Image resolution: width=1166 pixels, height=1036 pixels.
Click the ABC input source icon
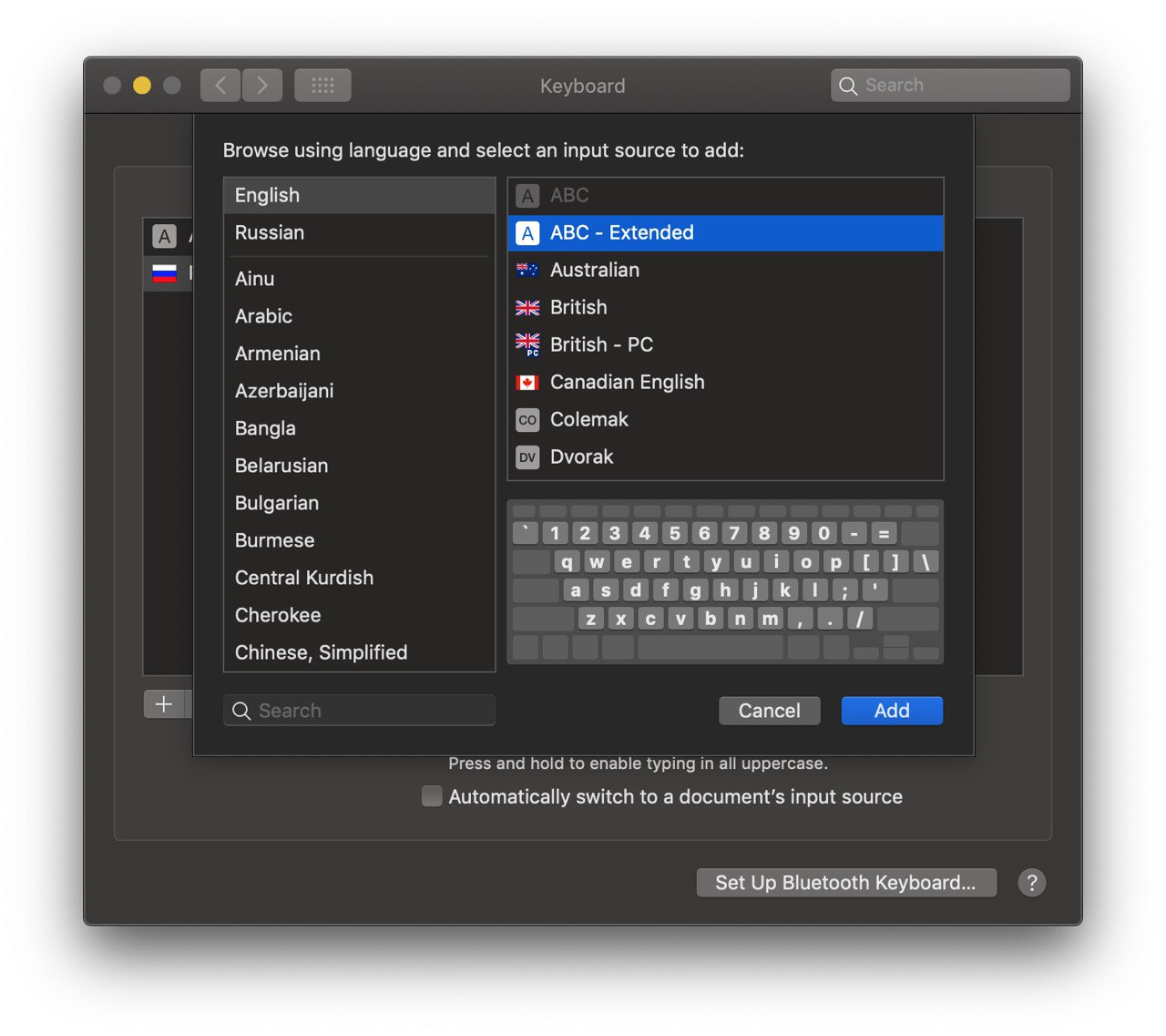point(527,196)
